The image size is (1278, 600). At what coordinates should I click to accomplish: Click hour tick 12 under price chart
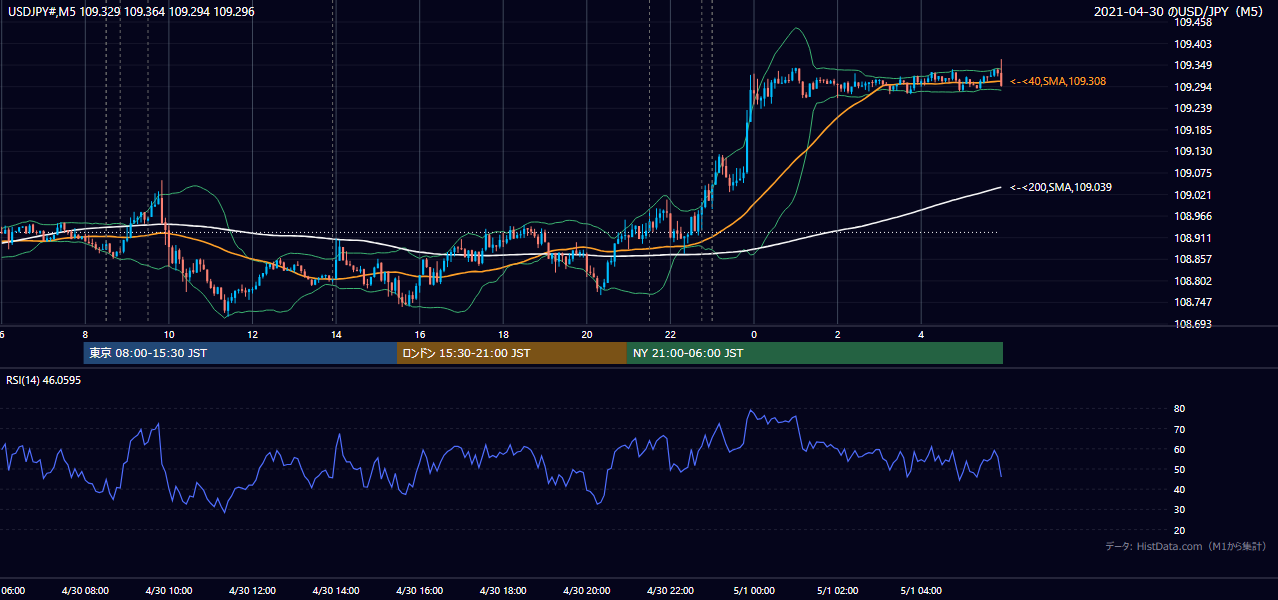253,335
